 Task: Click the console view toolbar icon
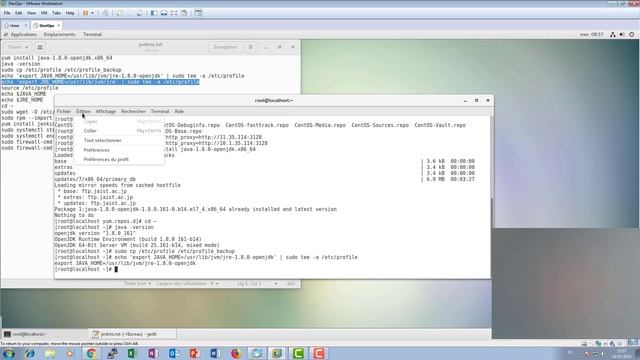click(198, 13)
